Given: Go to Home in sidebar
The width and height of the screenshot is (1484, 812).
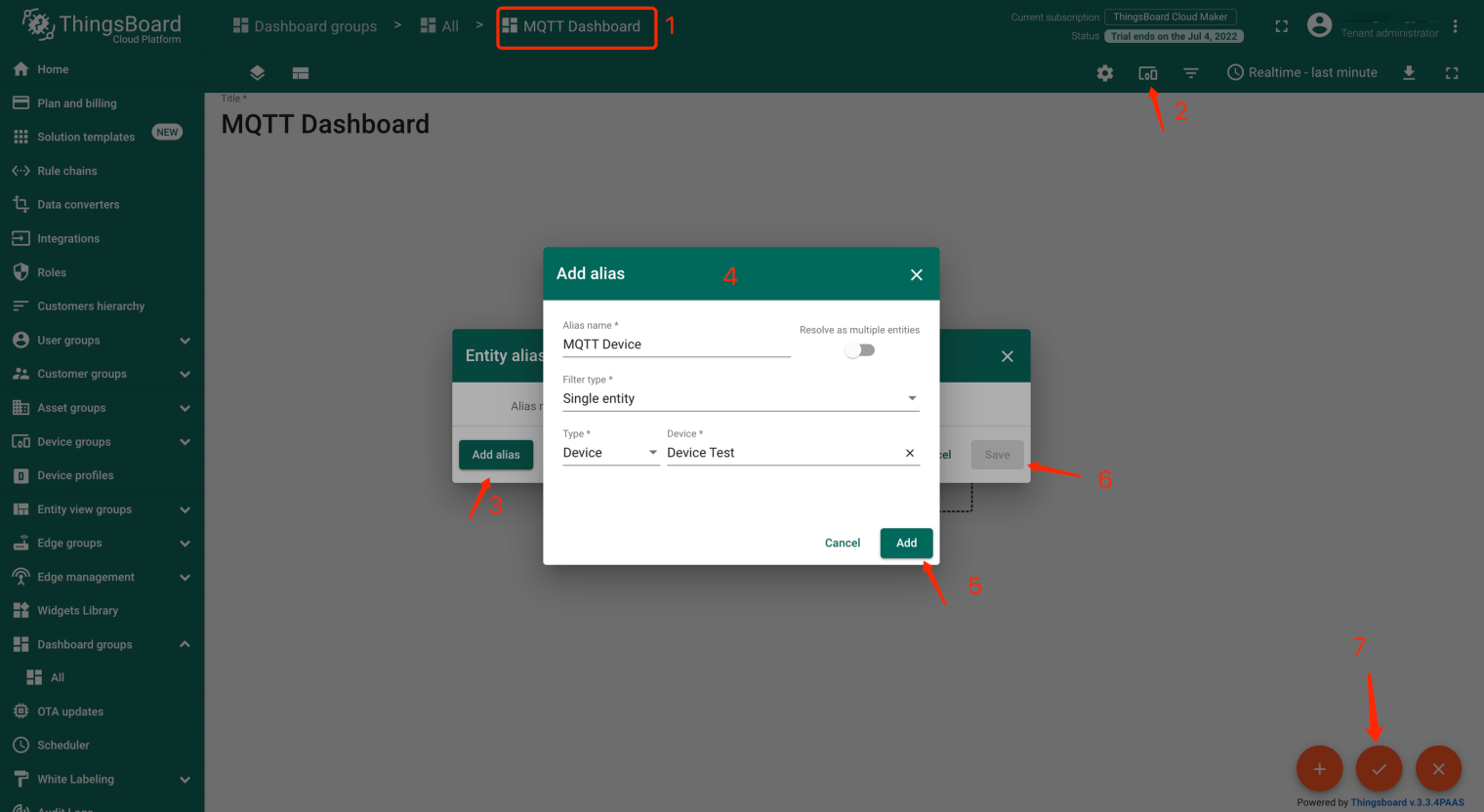Looking at the screenshot, I should [103, 69].
